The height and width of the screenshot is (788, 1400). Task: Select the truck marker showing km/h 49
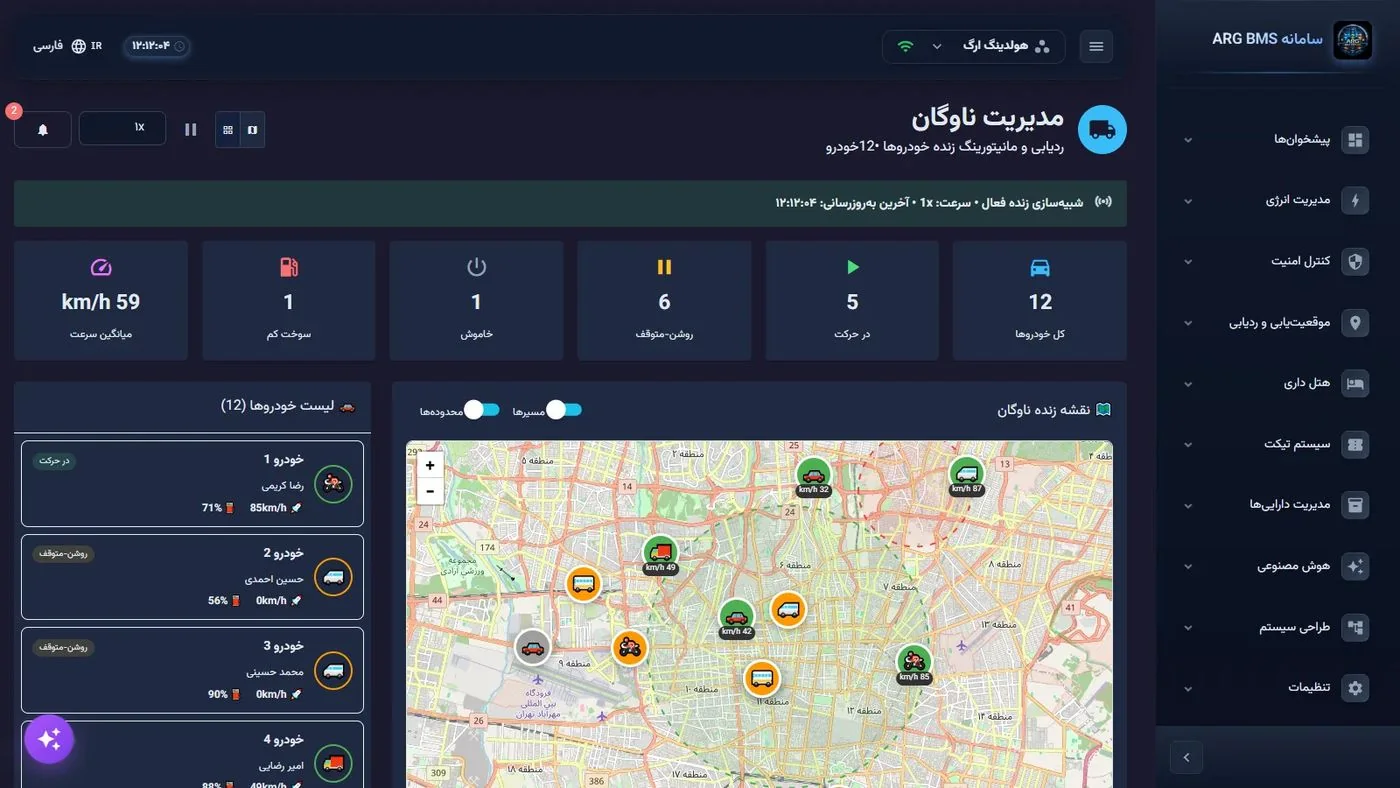(x=660, y=552)
